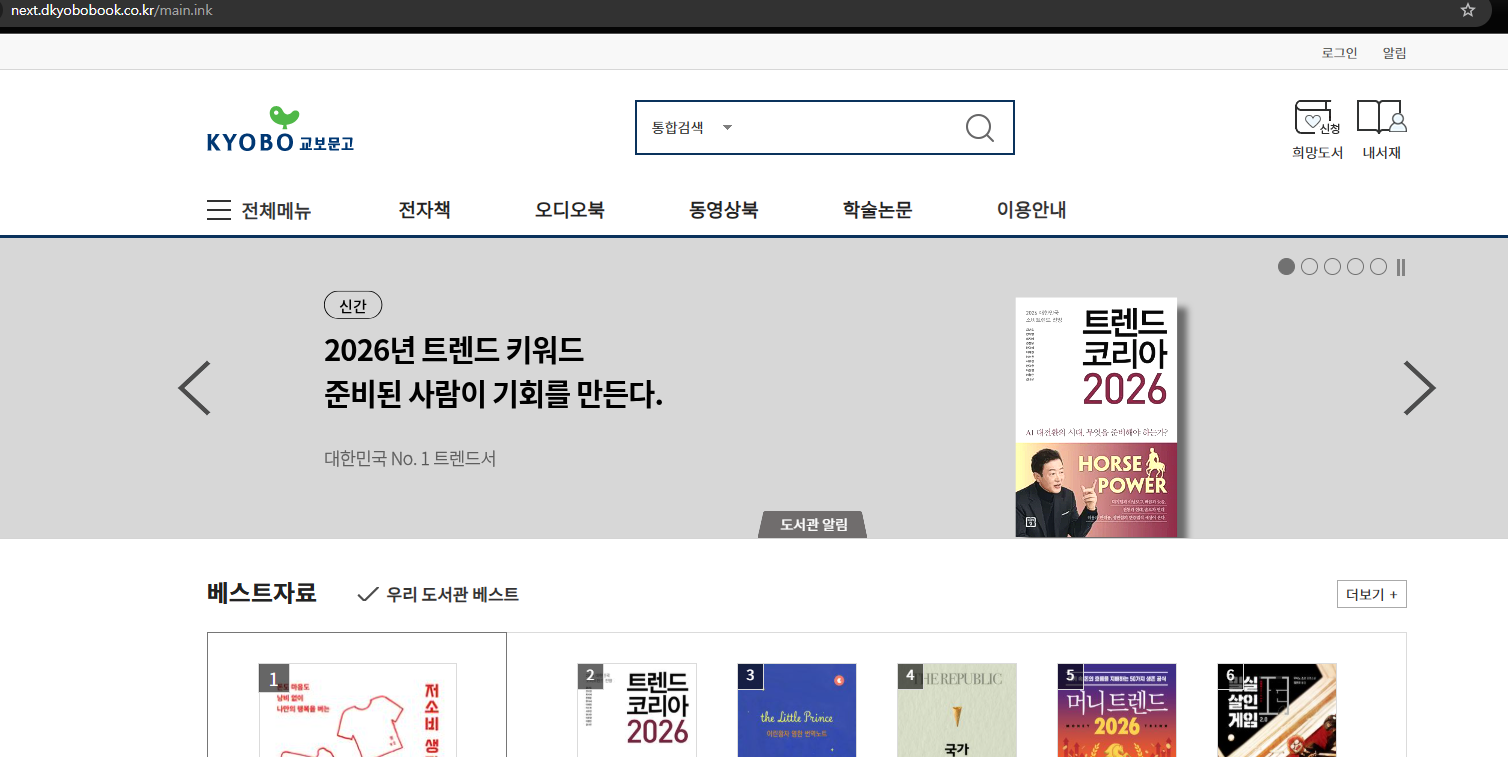The height and width of the screenshot is (757, 1508).
Task: Click the 대한민국 No. 1 트렌드서 caption
Action: [x=410, y=459]
